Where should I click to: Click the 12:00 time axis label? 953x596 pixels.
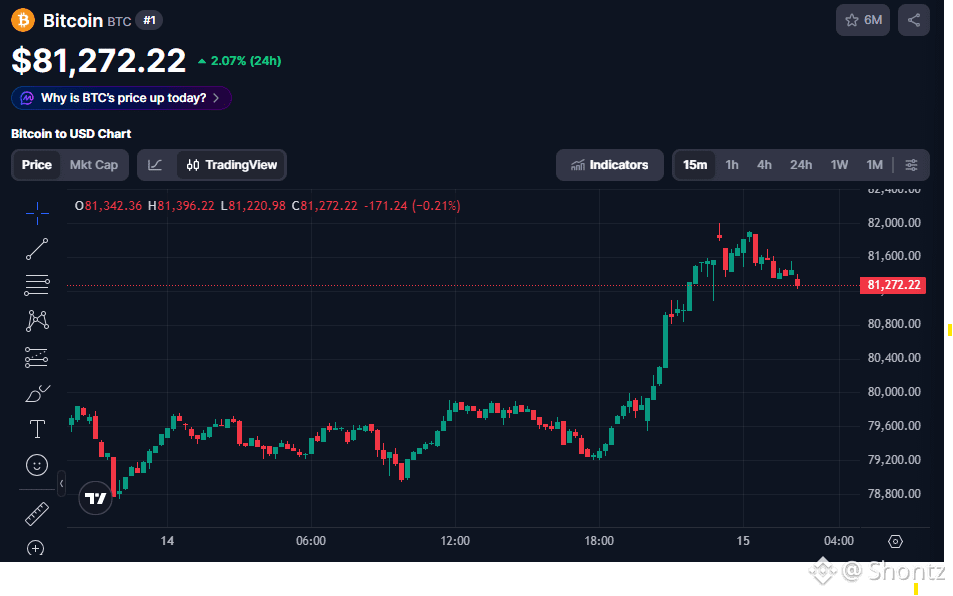(x=455, y=541)
